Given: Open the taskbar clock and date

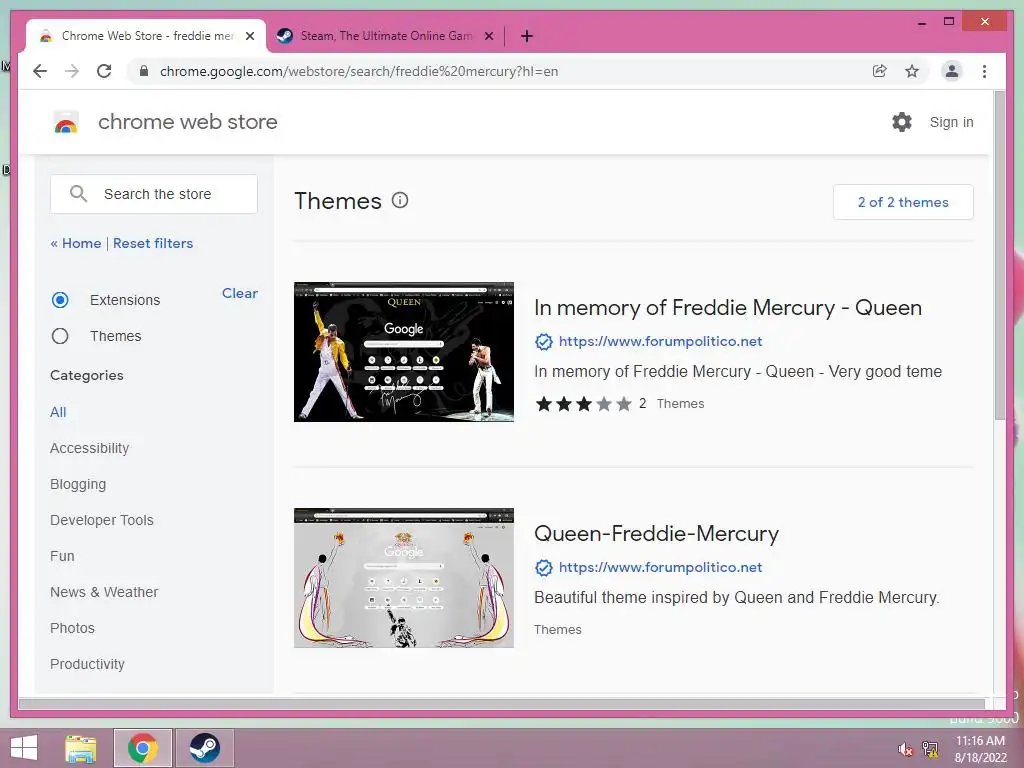Looking at the screenshot, I should point(980,748).
